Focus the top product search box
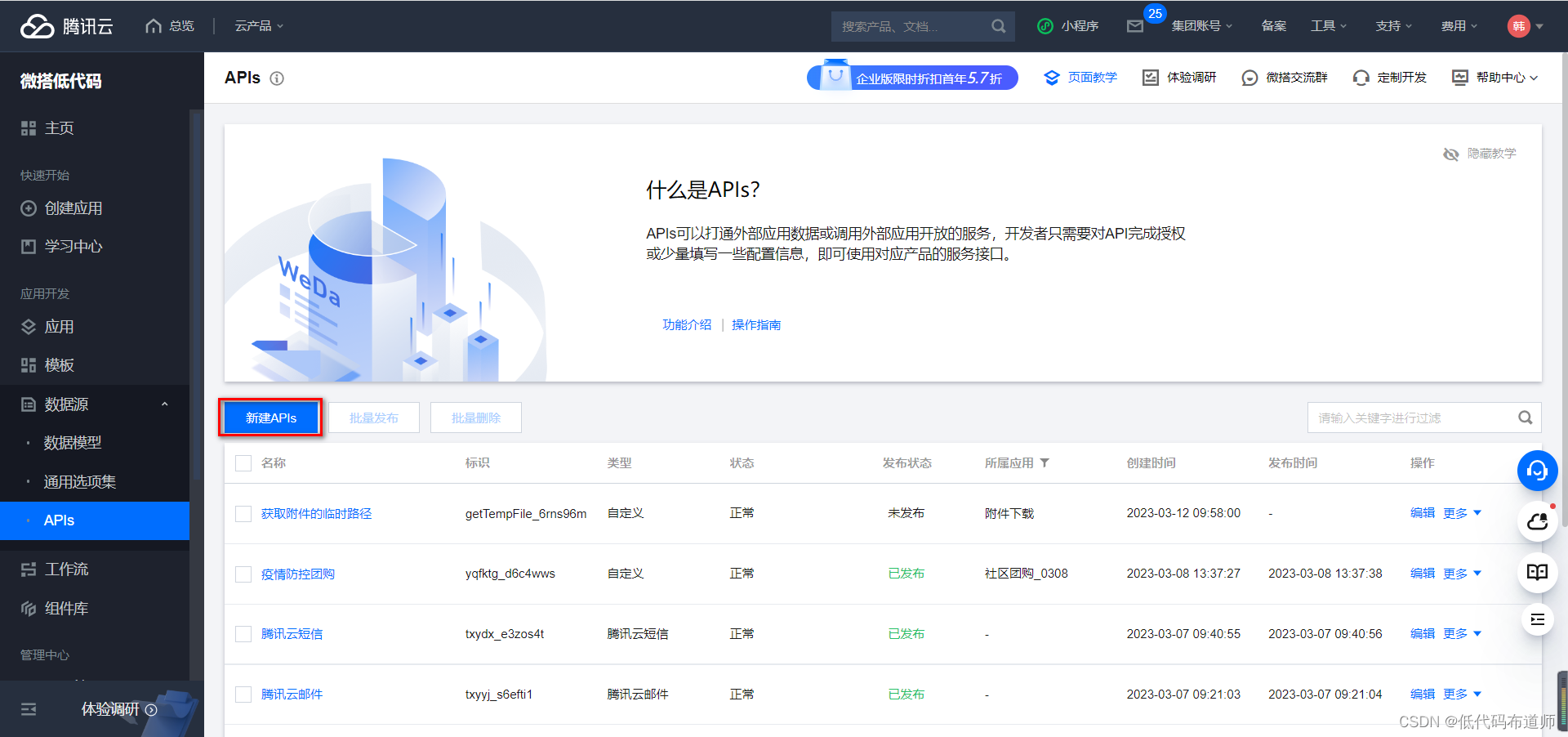Image resolution: width=1568 pixels, height=737 pixels. pyautogui.click(x=923, y=26)
